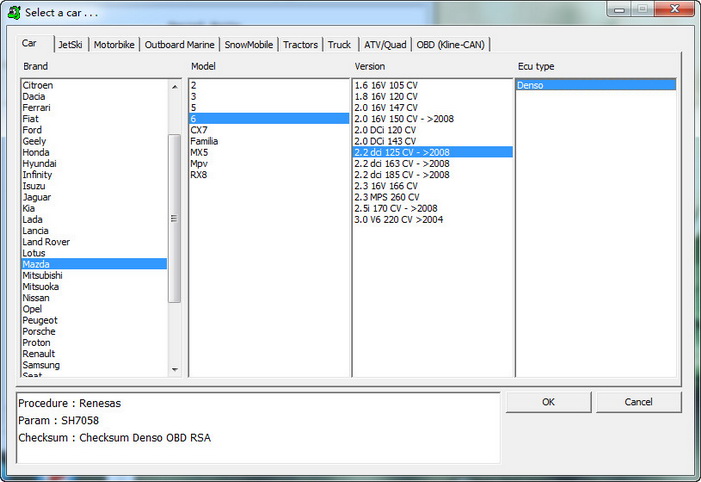Image resolution: width=701 pixels, height=482 pixels.
Task: Confirm selection with OK button
Action: point(548,402)
